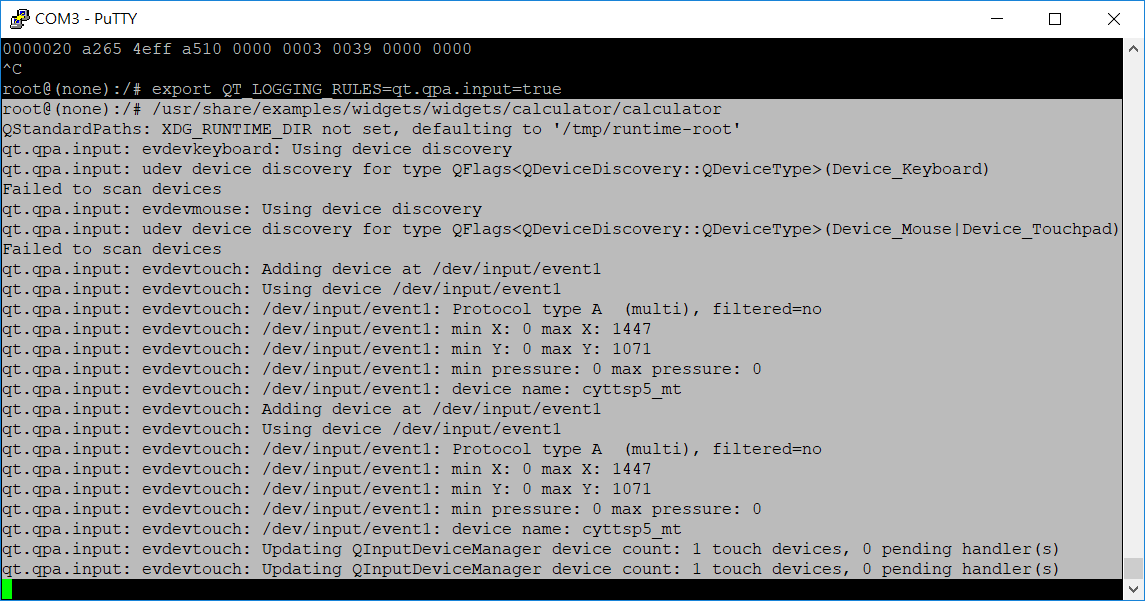Click the ^C interrupt text line
This screenshot has height=601, width=1145.
(x=12, y=68)
